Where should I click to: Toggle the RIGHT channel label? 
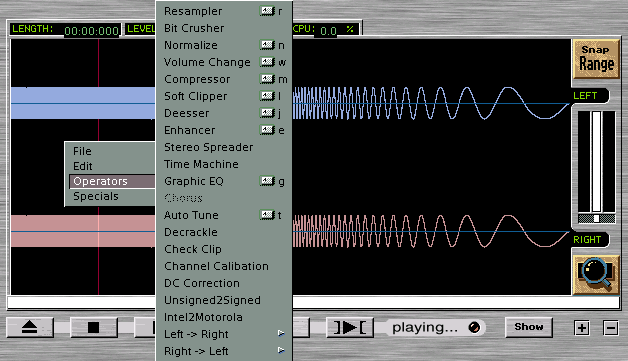click(x=589, y=240)
